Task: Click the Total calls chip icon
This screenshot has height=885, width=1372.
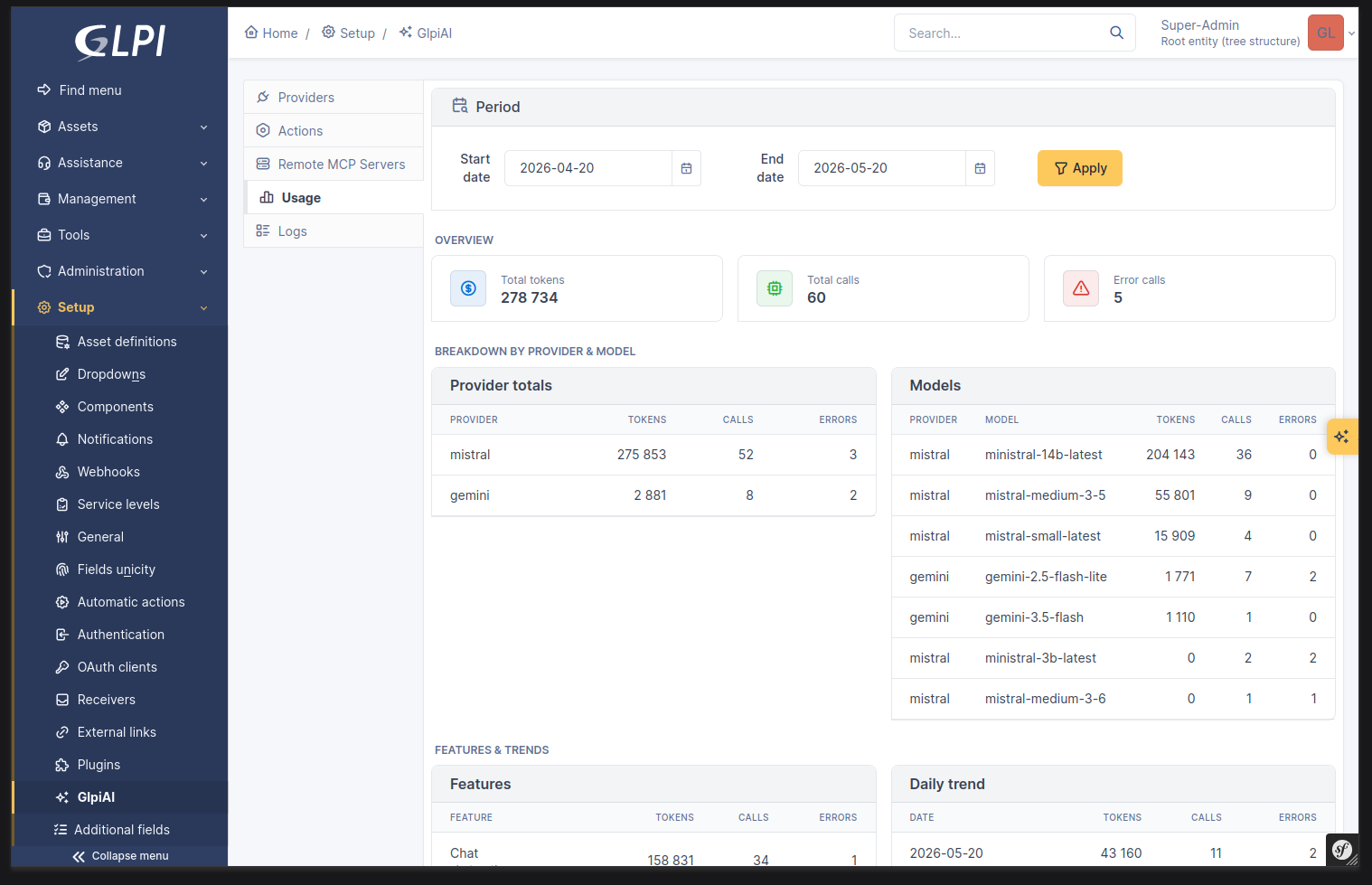Action: point(775,288)
